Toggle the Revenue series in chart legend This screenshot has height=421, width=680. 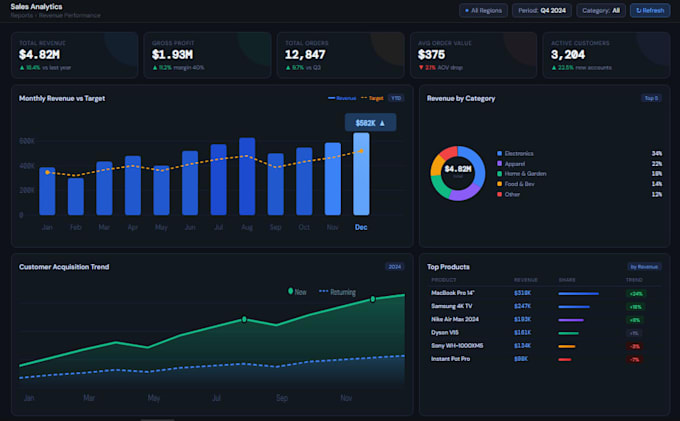342,98
